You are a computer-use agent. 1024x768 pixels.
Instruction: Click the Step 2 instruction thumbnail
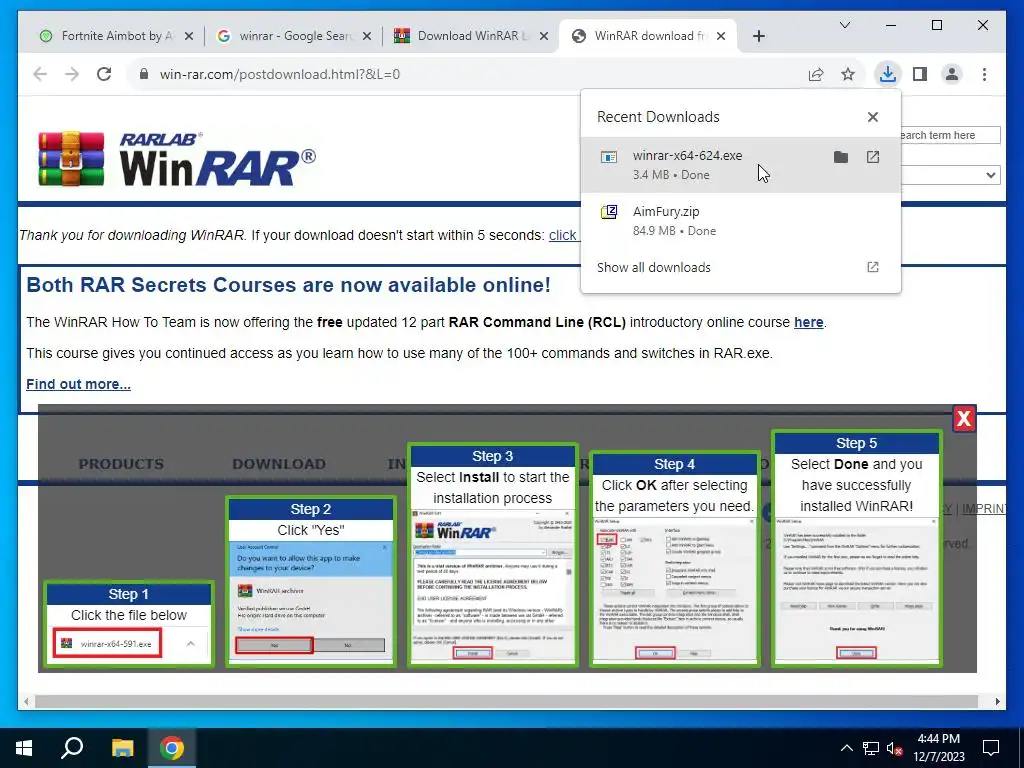[311, 581]
